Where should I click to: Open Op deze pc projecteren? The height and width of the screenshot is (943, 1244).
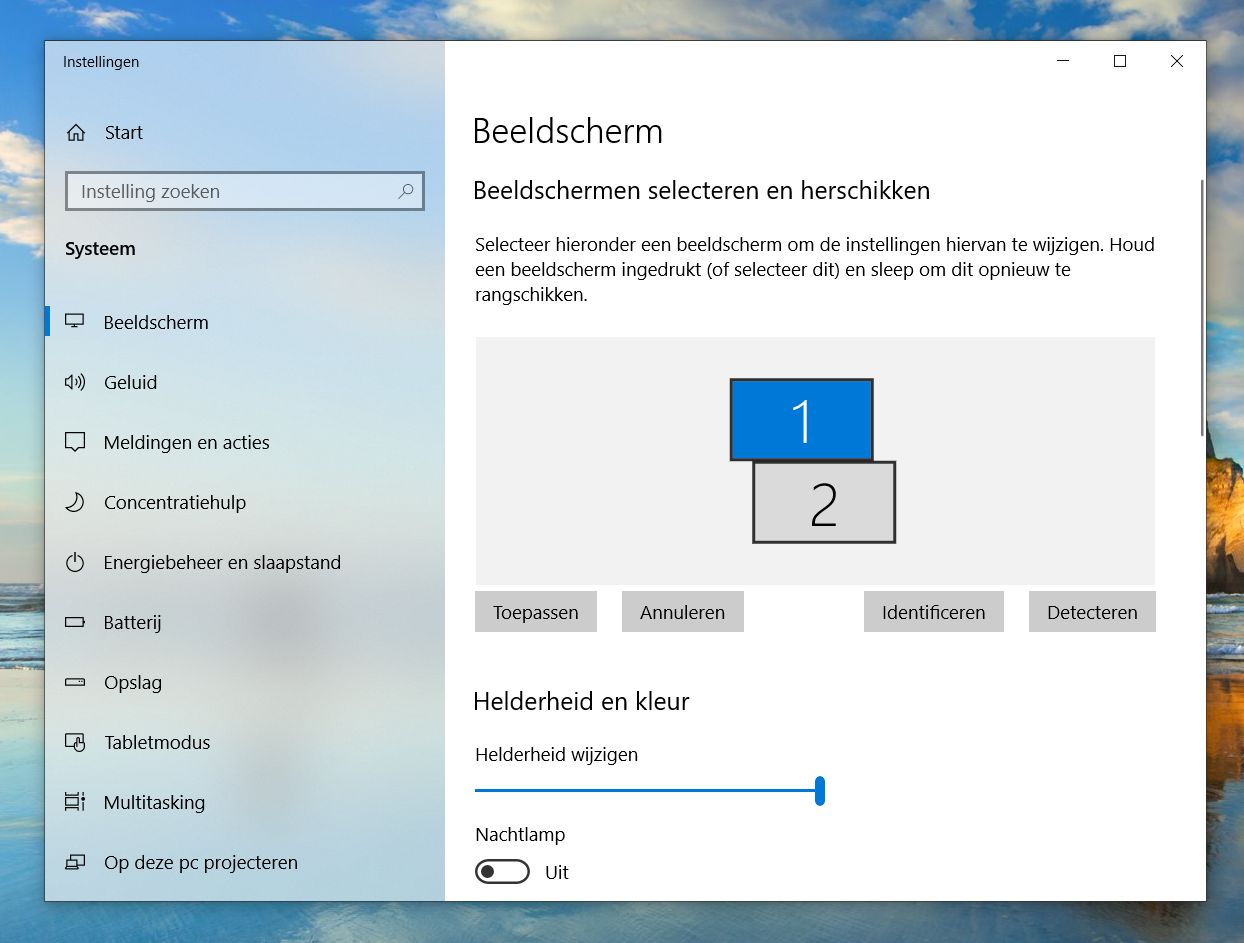pos(75,862)
